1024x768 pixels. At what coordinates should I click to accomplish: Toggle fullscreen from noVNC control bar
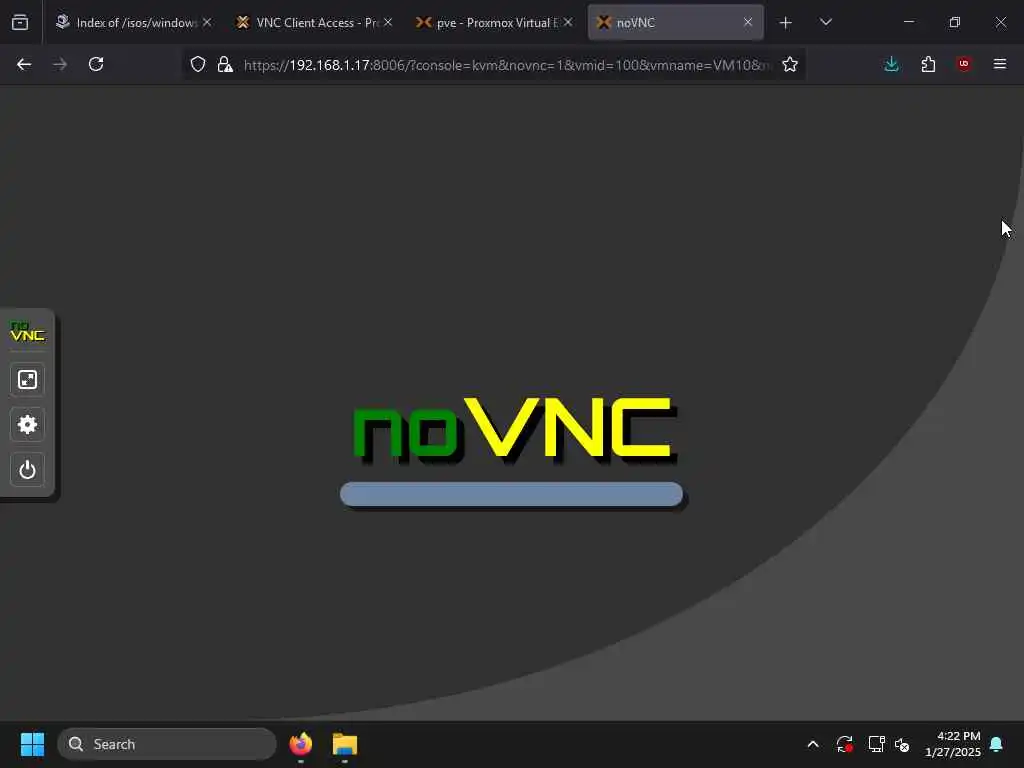pos(27,379)
